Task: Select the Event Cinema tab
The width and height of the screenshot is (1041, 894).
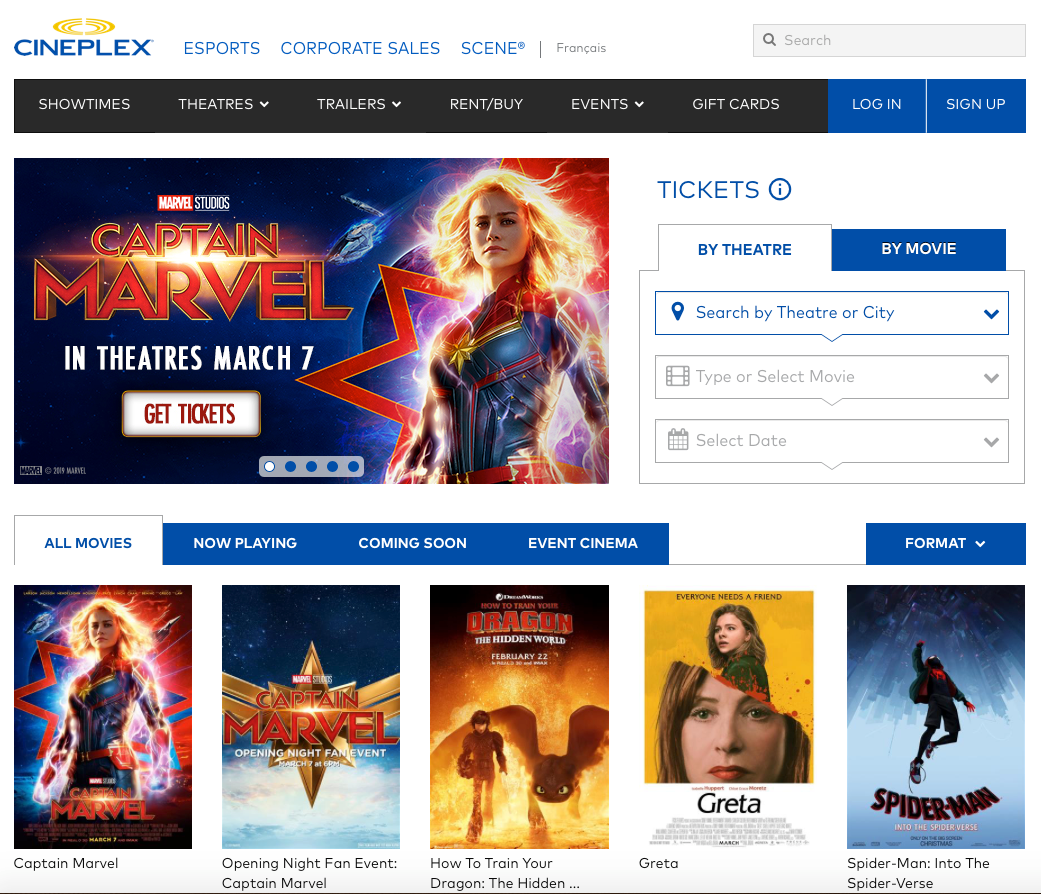Action: (583, 544)
